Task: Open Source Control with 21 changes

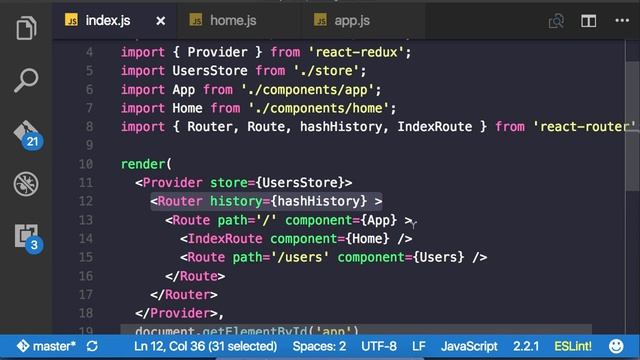Action: click(28, 135)
